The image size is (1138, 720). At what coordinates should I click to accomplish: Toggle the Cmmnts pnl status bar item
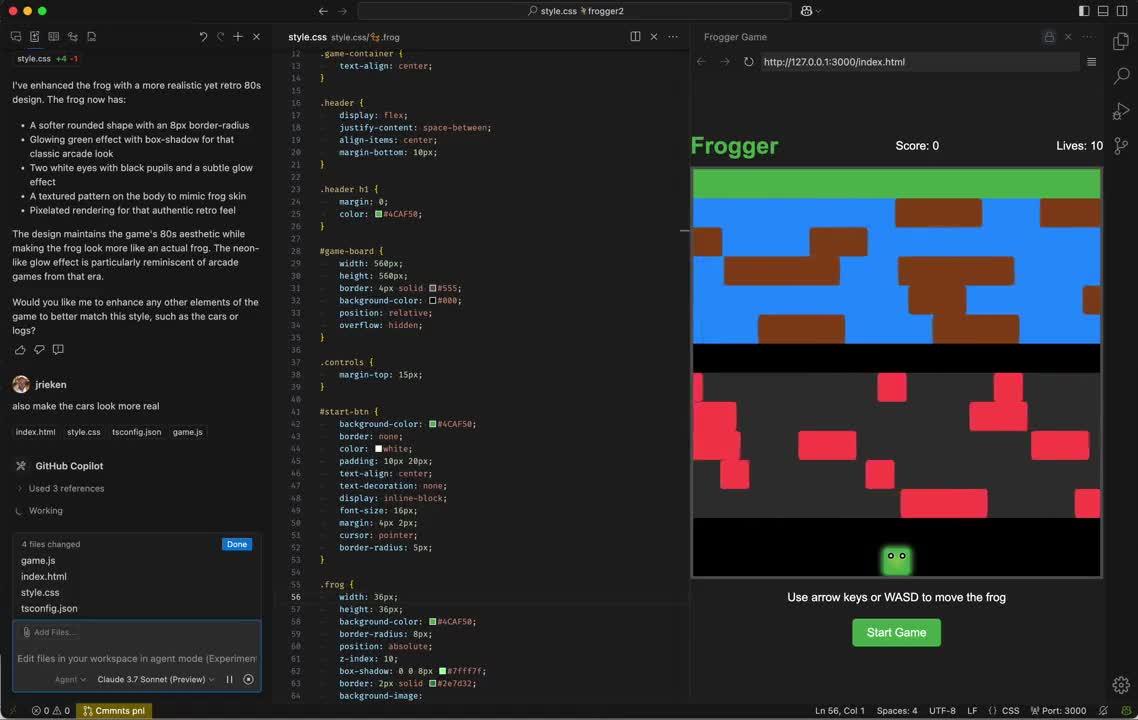[113, 711]
